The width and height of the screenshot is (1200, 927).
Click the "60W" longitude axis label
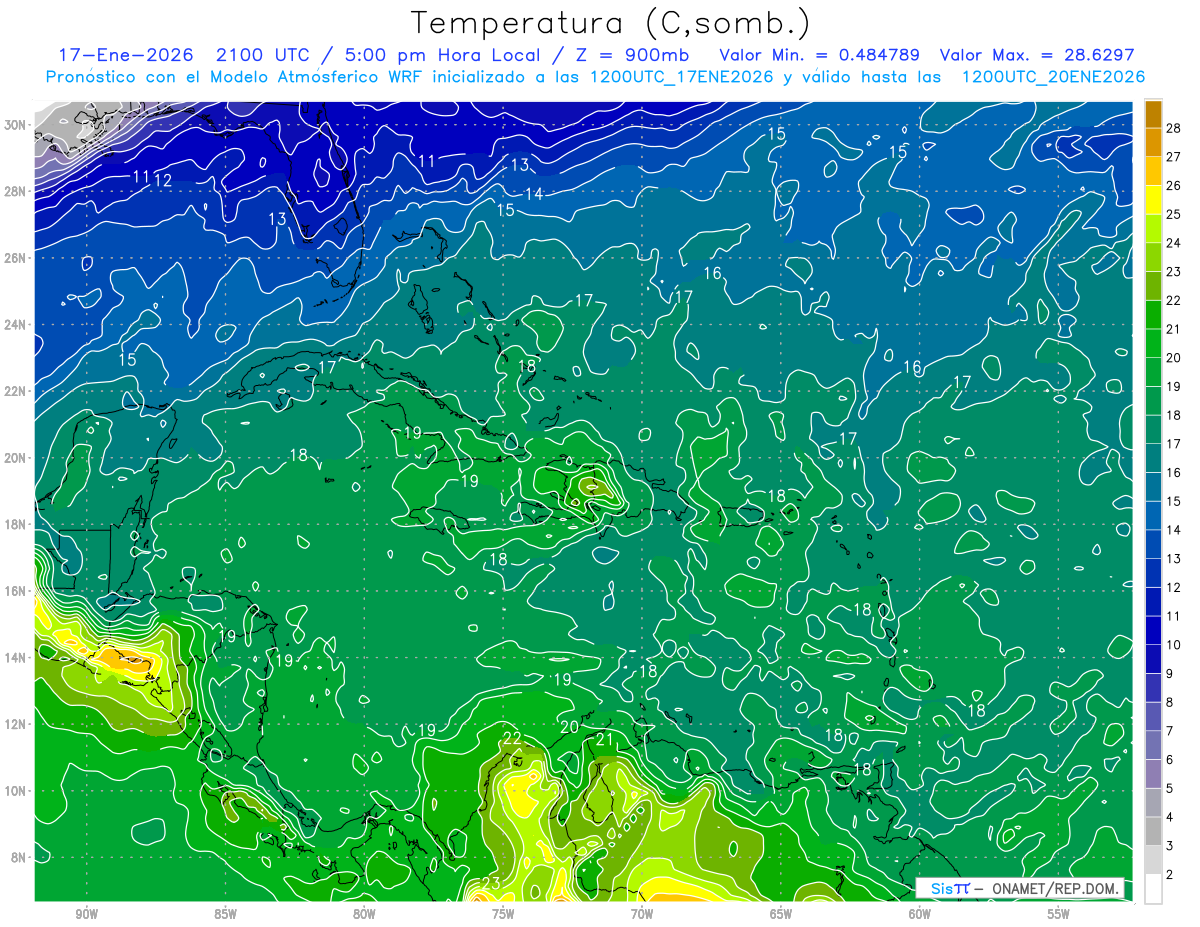click(919, 913)
